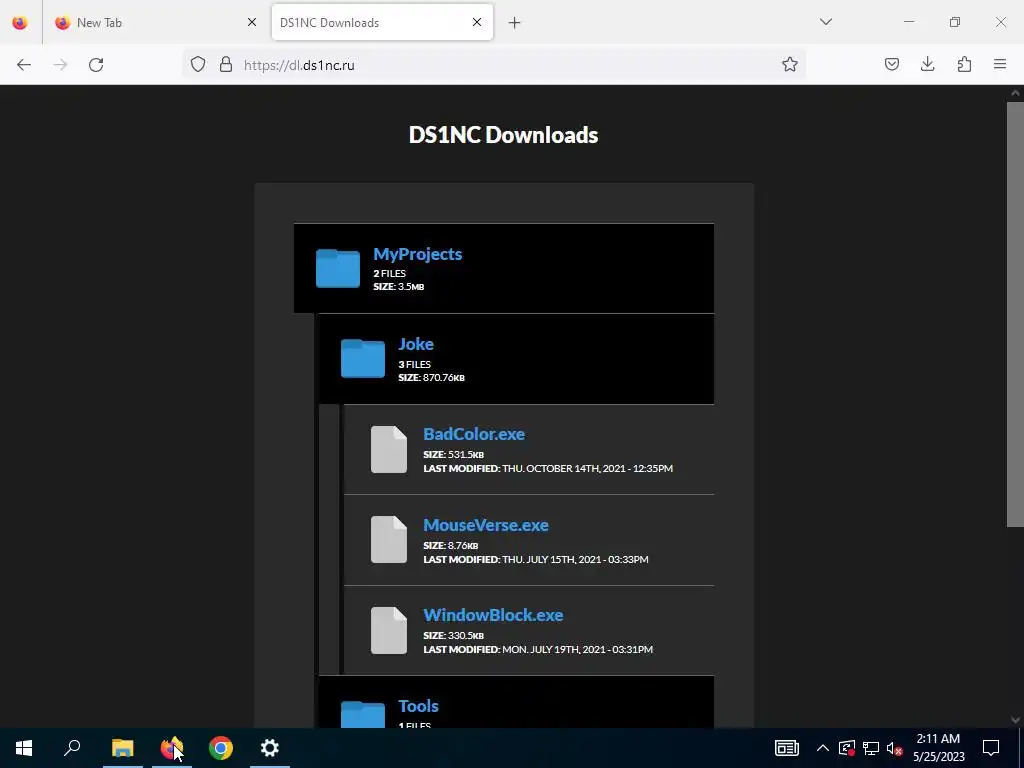The width and height of the screenshot is (1024, 768).
Task: Open a new tab with plus button
Action: click(515, 23)
